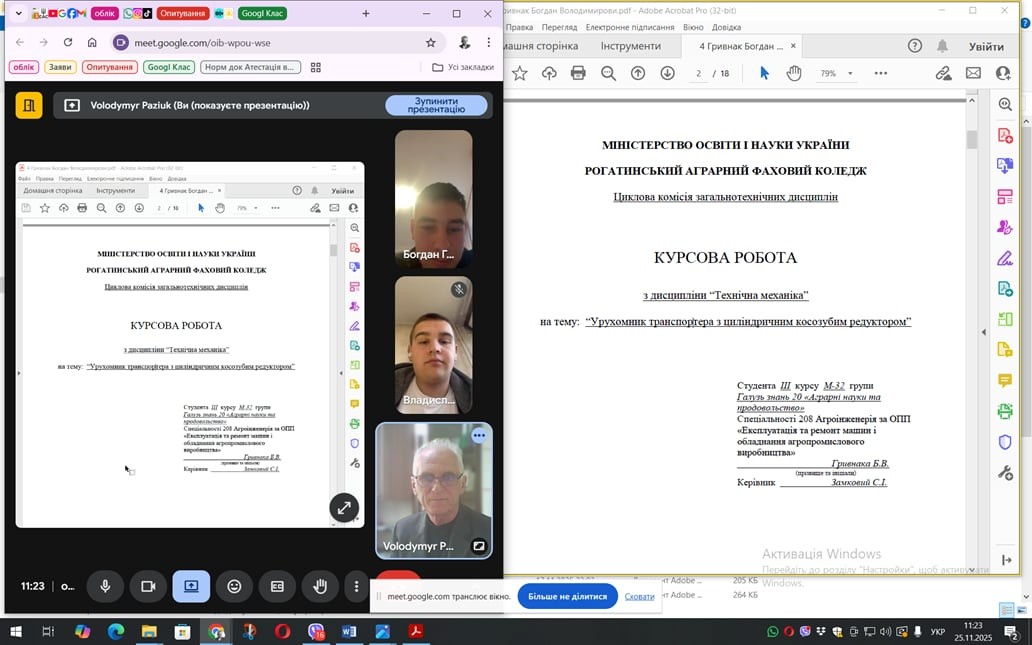The image size is (1032, 645).
Task: Toggle closed captions in Meet
Action: click(x=277, y=586)
